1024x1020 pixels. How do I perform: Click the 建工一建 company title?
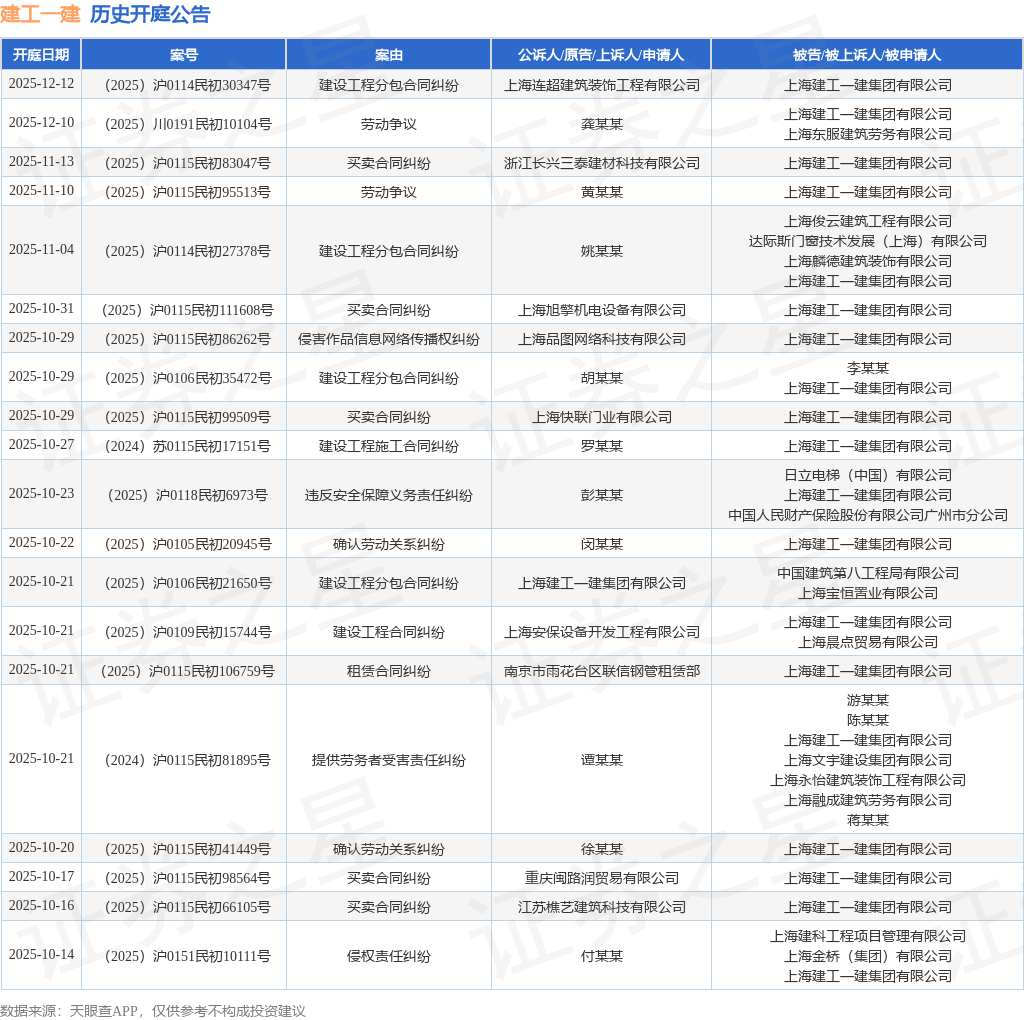pos(43,14)
